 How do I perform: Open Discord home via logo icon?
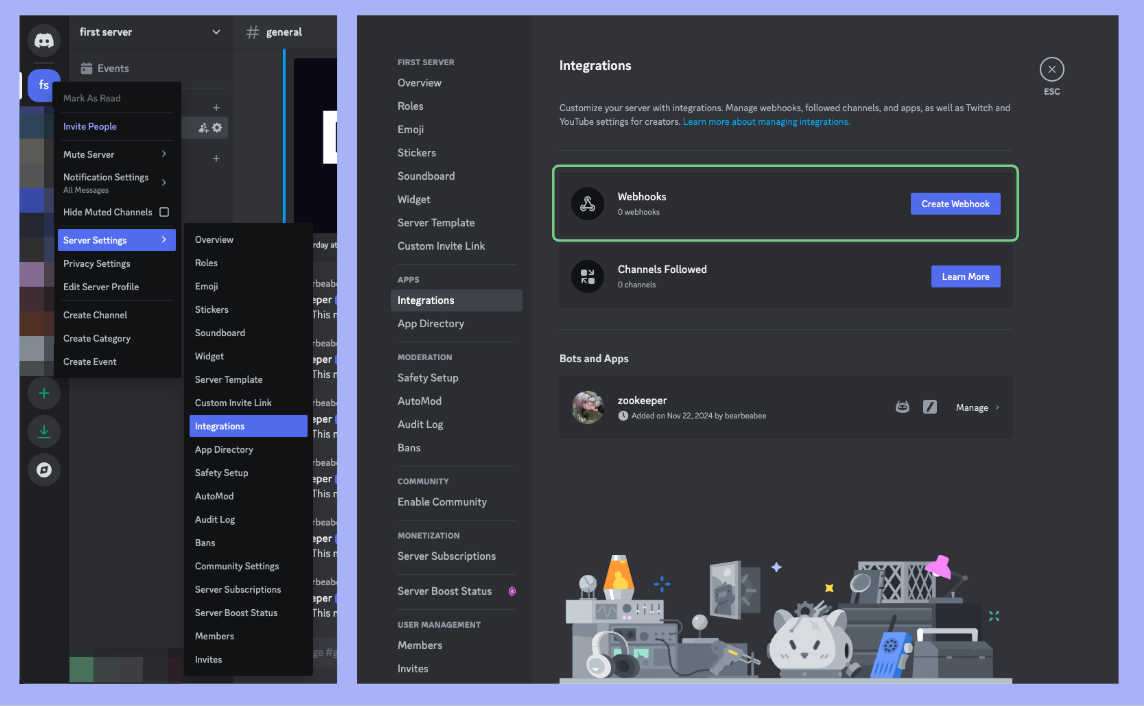point(44,40)
